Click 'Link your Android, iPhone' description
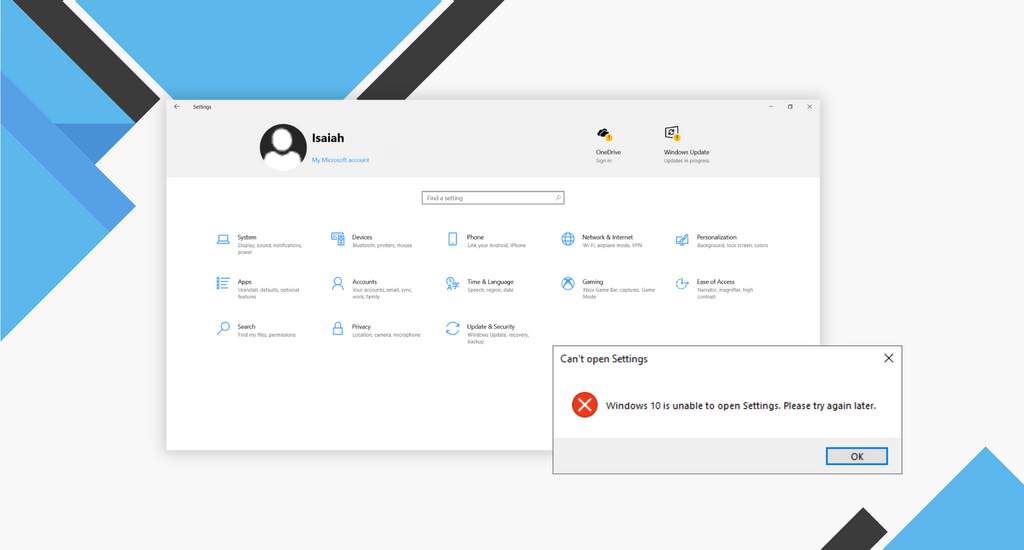Screen dimensions: 1024x550 [496, 246]
